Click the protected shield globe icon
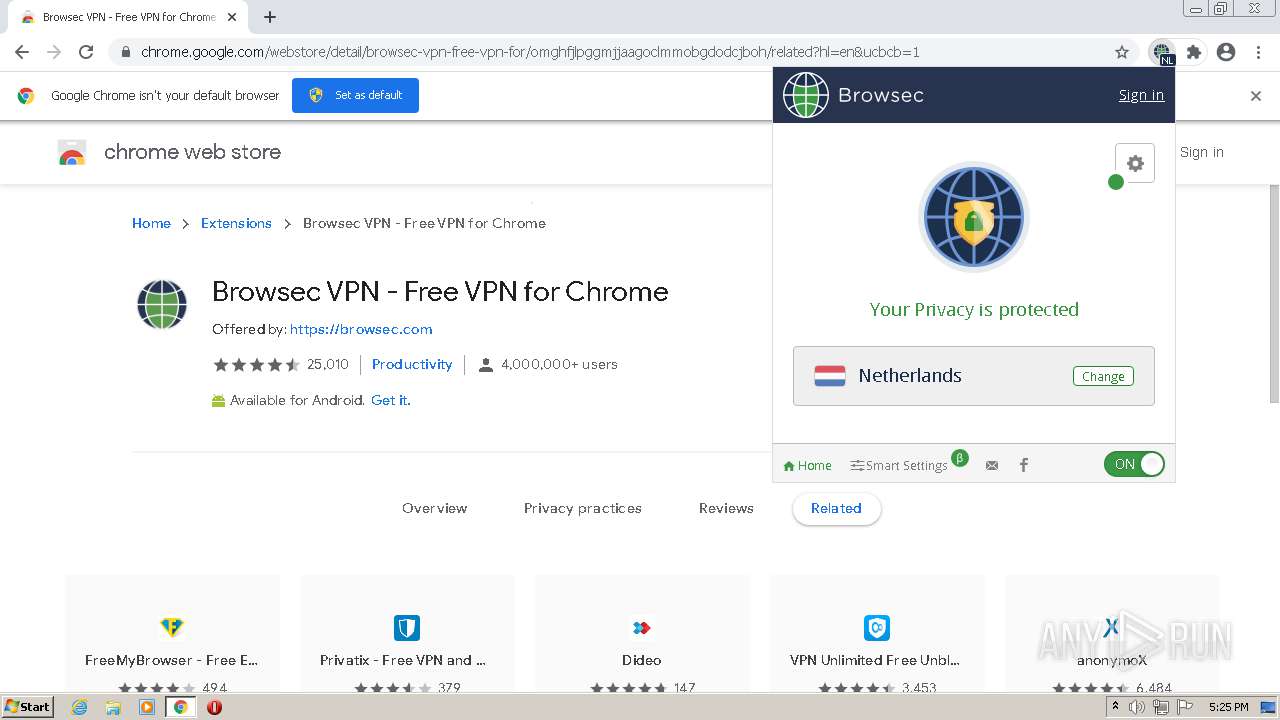The height and width of the screenshot is (720, 1280). point(973,217)
